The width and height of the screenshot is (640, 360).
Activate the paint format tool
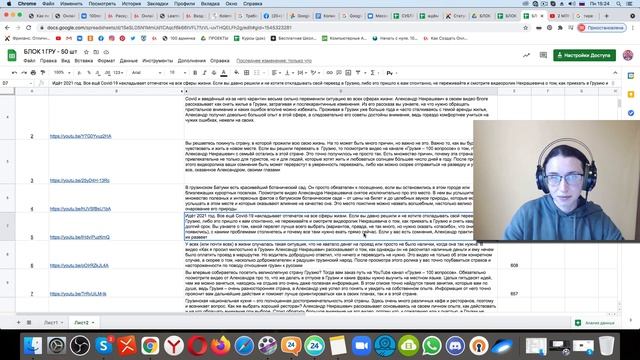43,73
